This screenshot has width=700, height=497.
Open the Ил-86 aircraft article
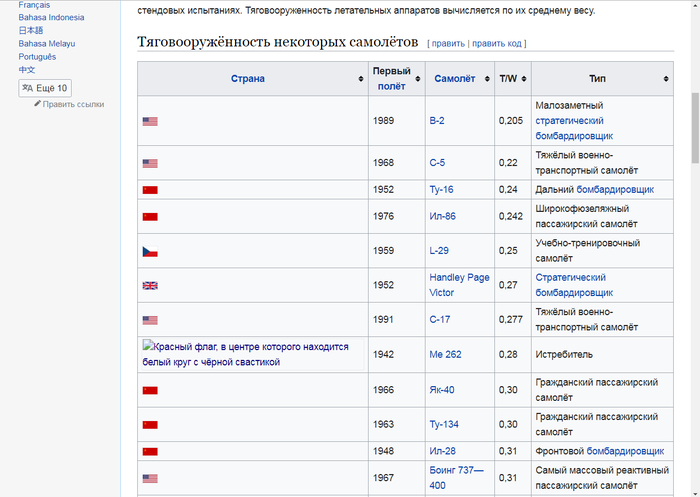[443, 216]
